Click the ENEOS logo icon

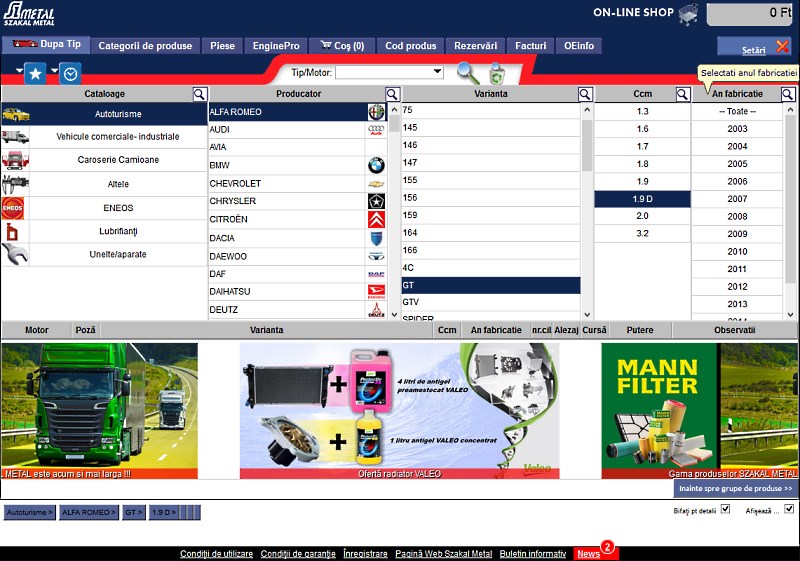(x=13, y=208)
